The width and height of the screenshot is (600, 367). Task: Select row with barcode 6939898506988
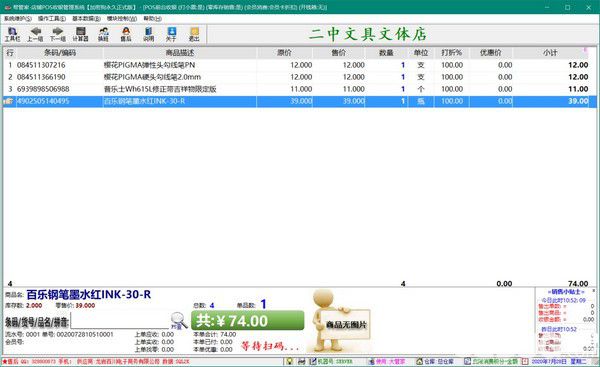point(300,89)
